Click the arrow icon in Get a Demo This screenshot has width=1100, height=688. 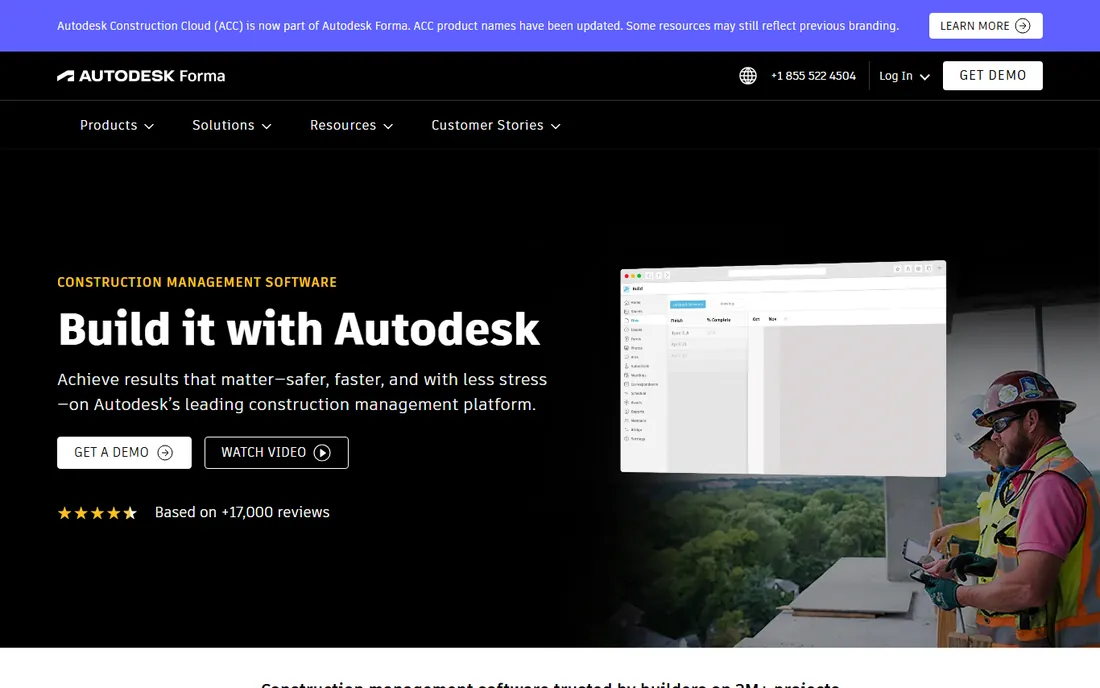(165, 453)
